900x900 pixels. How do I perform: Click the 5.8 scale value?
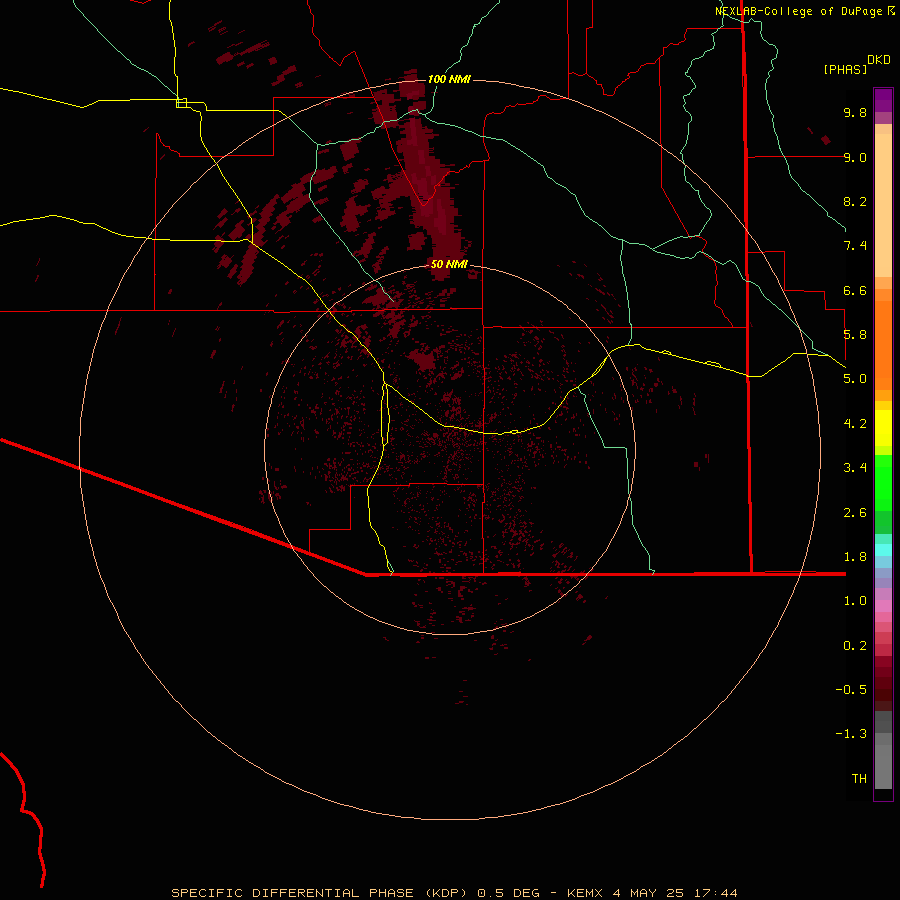pos(855,335)
